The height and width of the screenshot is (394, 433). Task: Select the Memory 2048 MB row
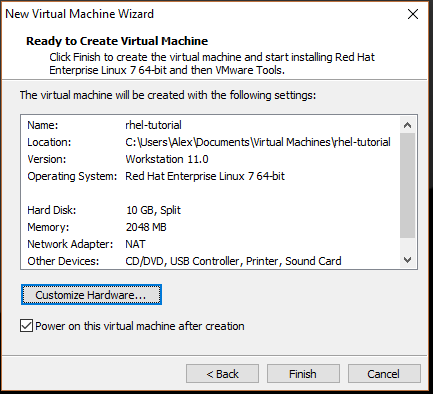210,227
